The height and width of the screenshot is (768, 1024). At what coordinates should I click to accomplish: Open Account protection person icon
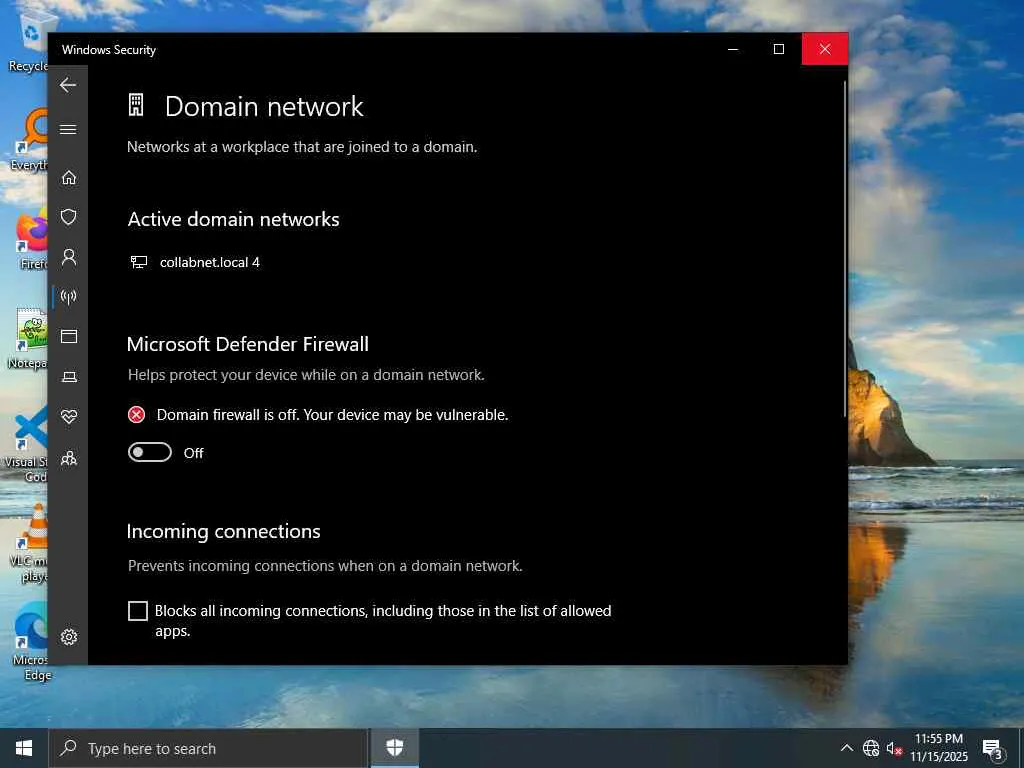(69, 257)
